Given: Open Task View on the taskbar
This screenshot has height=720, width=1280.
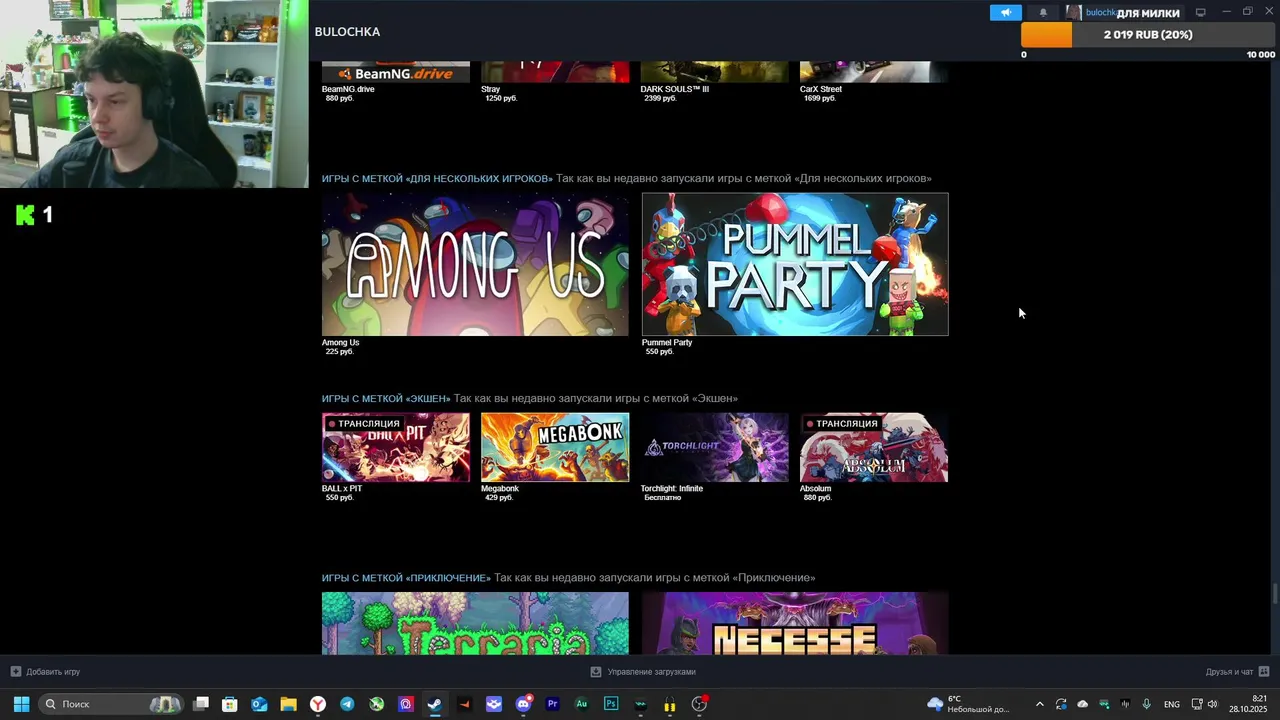Looking at the screenshot, I should pos(201,704).
